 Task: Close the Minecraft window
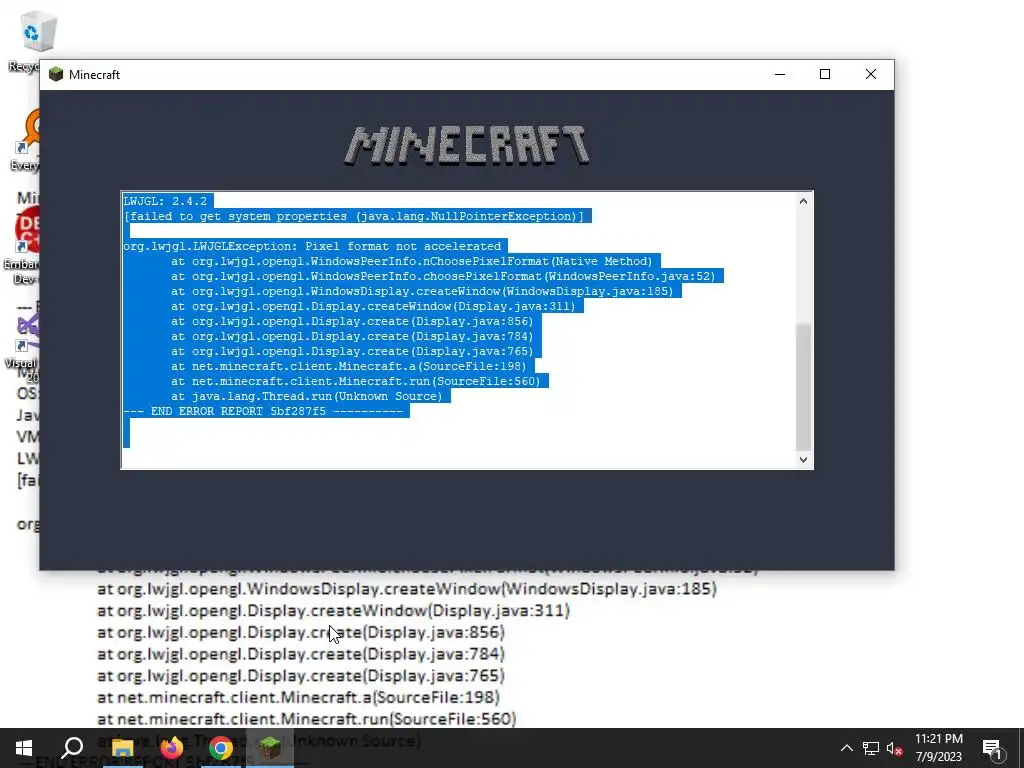(871, 74)
